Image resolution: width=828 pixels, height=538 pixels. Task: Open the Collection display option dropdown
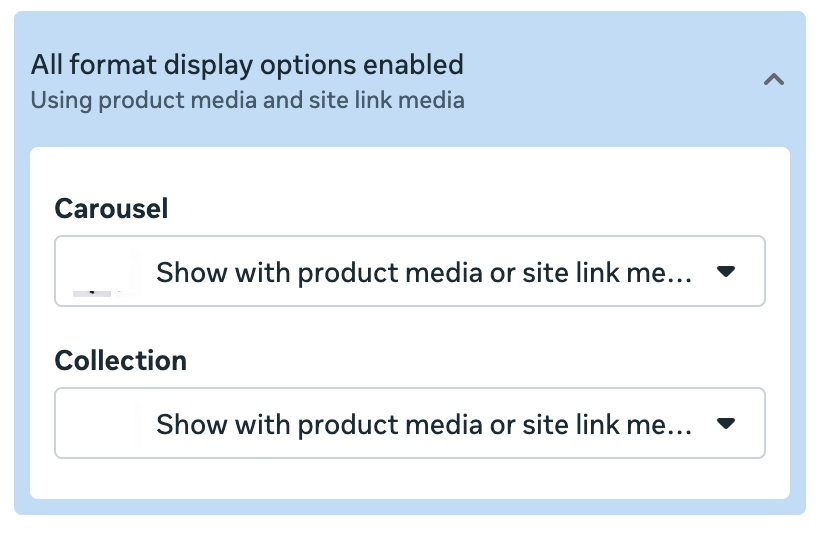[x=409, y=424]
